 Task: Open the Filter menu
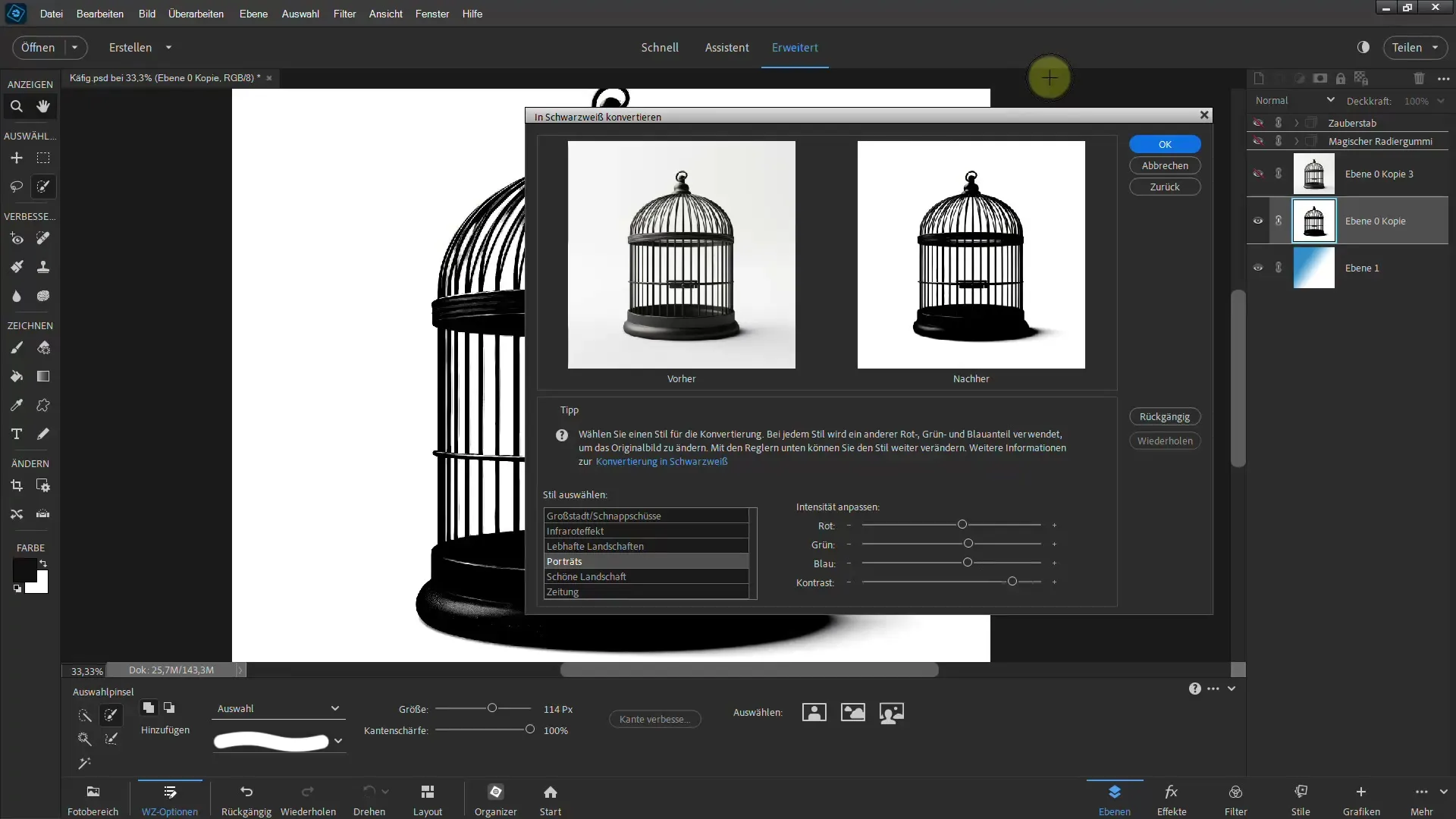point(344,13)
